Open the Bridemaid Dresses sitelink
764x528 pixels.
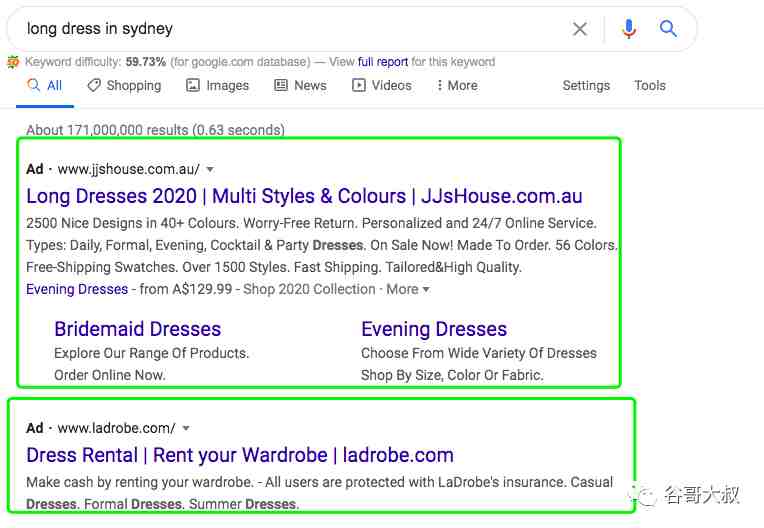[x=138, y=329]
